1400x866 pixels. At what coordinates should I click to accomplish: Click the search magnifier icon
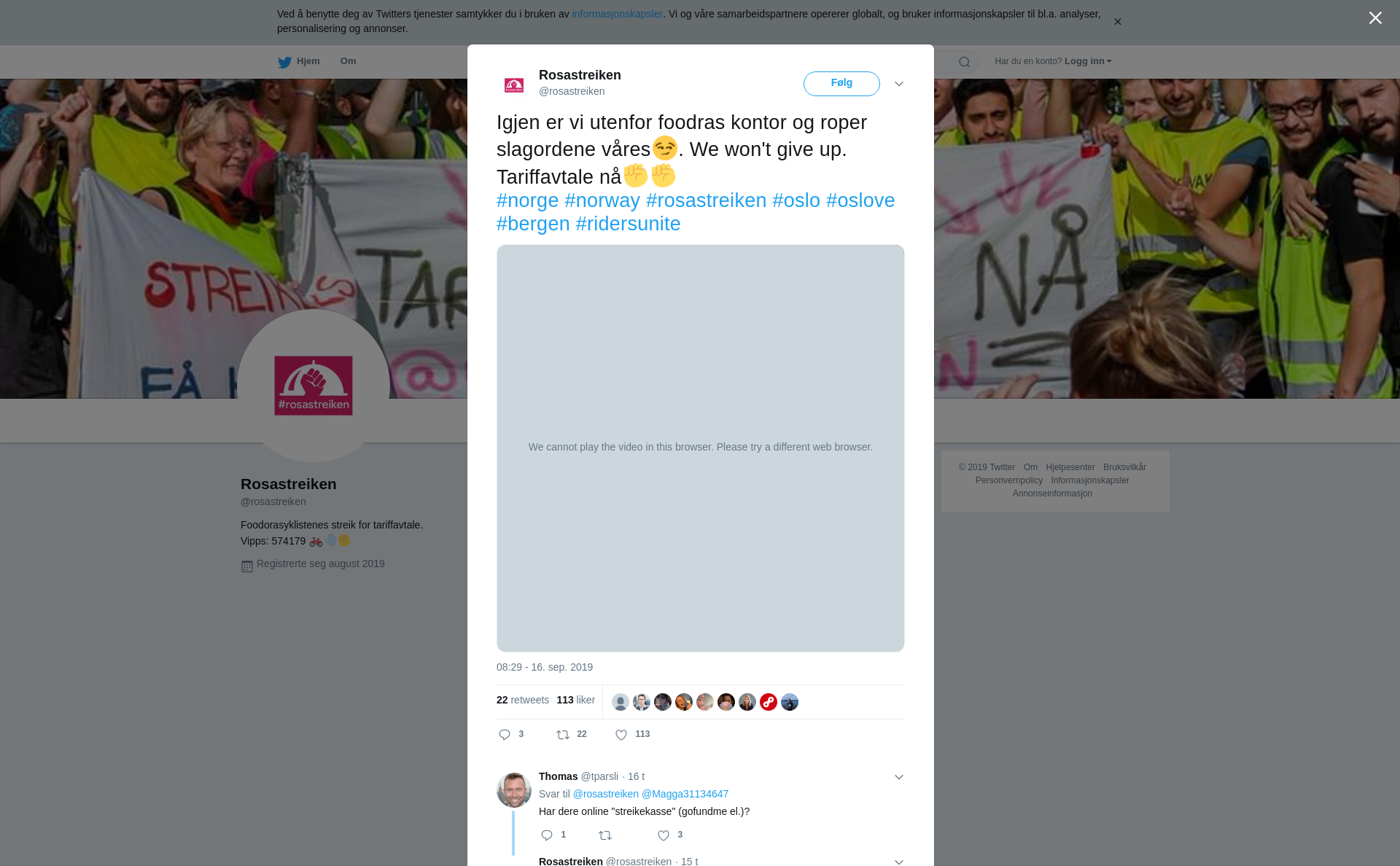tap(964, 62)
